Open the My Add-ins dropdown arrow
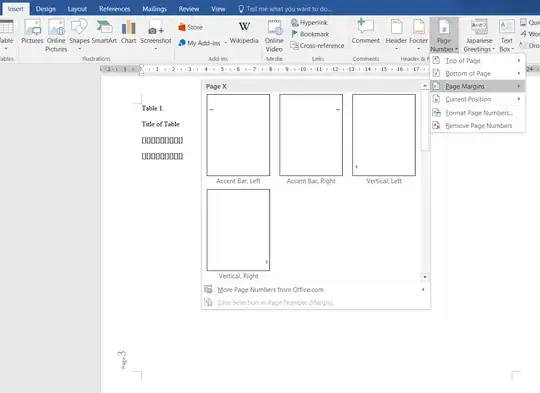 click(x=226, y=43)
